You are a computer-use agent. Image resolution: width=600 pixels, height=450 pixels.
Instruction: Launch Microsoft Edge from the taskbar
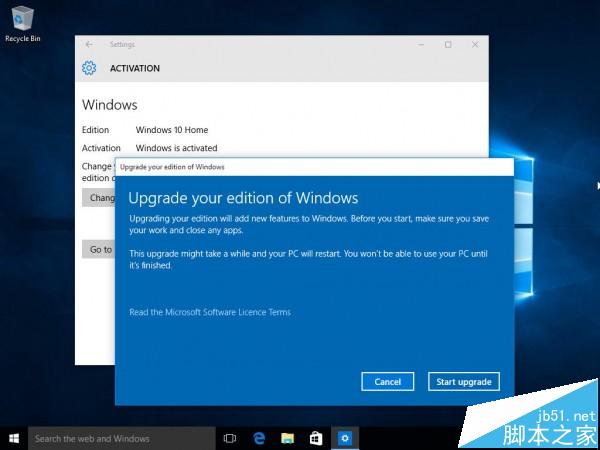click(x=259, y=437)
